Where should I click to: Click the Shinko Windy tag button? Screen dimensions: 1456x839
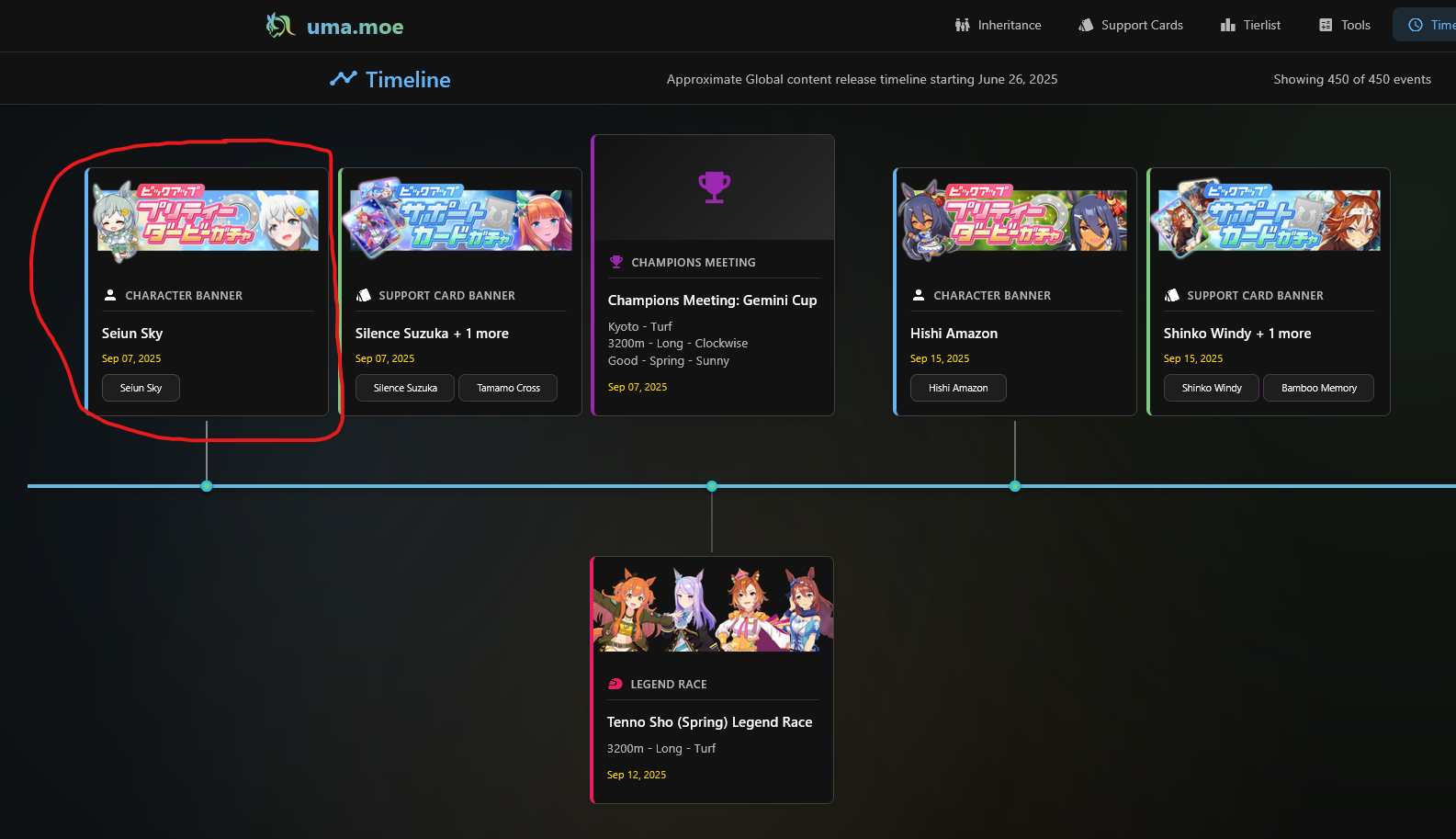coord(1212,388)
